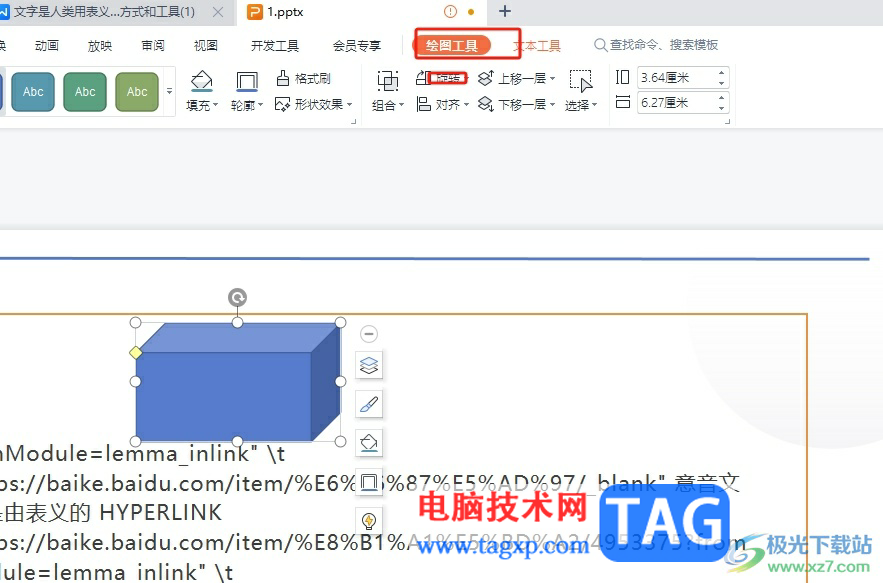Edit the shape width field 6.27厘米
Screen dimensions: 883x583
676,103
